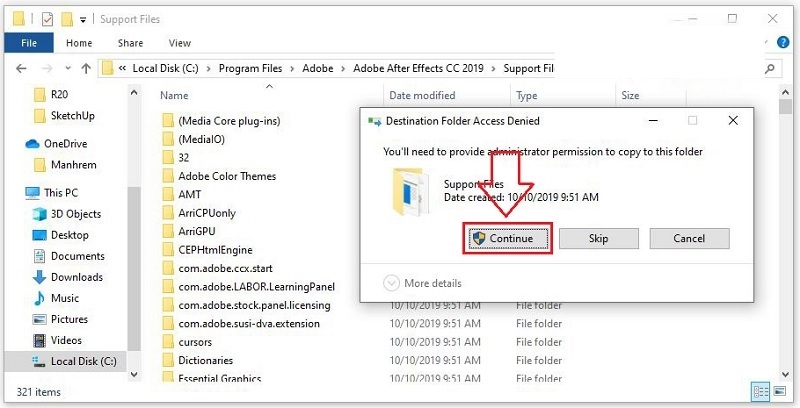Screen dimensions: 800x408
Task: Switch to large icons view button
Action: click(782, 392)
